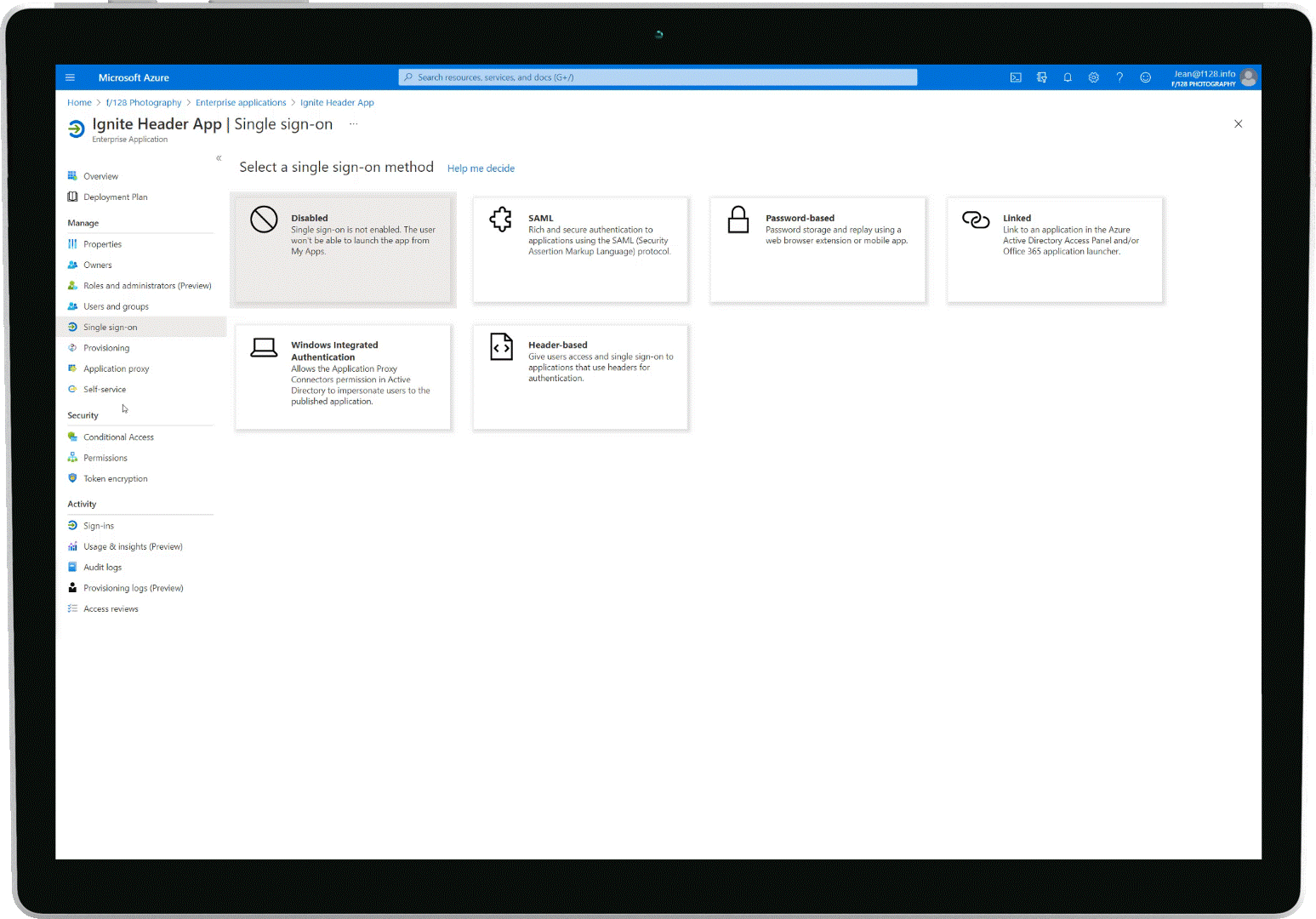Open Provisioning from the Manage section
Image resolution: width=1316 pixels, height=919 pixels.
[105, 347]
